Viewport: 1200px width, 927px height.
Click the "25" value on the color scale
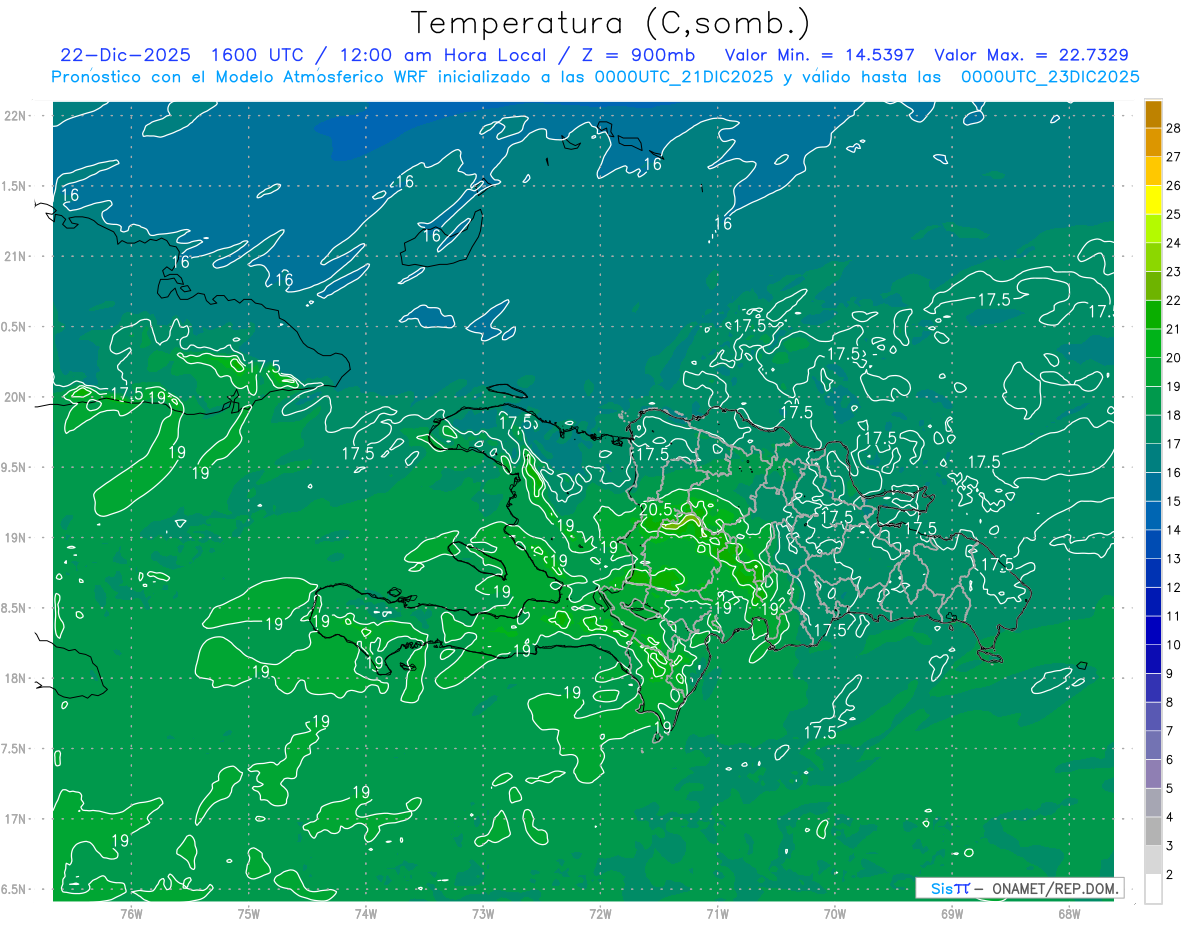(1174, 214)
